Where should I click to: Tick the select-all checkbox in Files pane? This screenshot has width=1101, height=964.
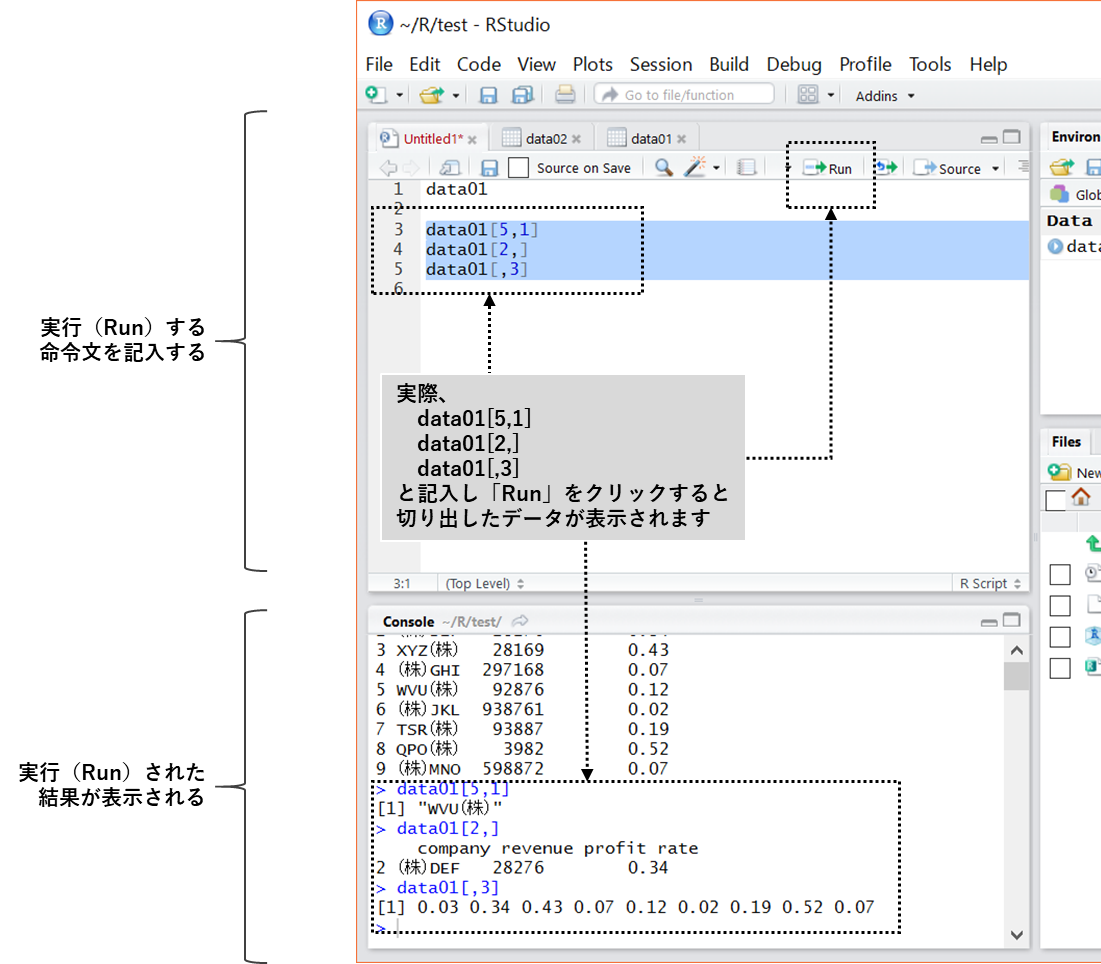(1054, 500)
